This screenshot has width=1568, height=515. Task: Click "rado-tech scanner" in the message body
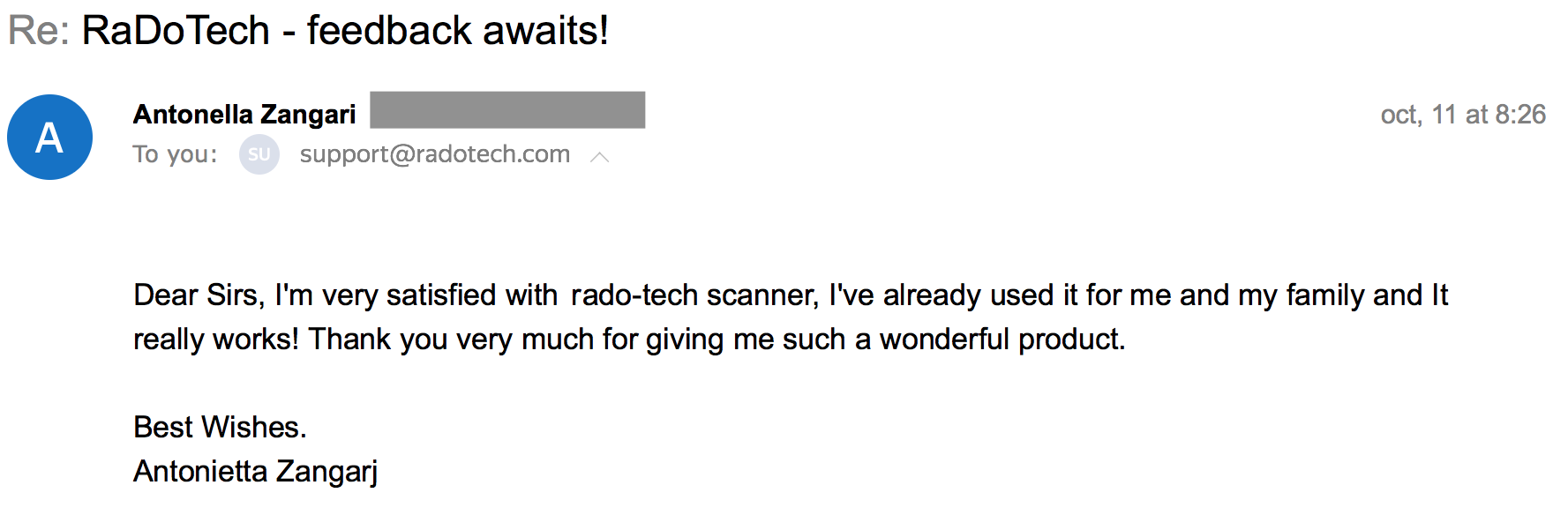pos(694,295)
